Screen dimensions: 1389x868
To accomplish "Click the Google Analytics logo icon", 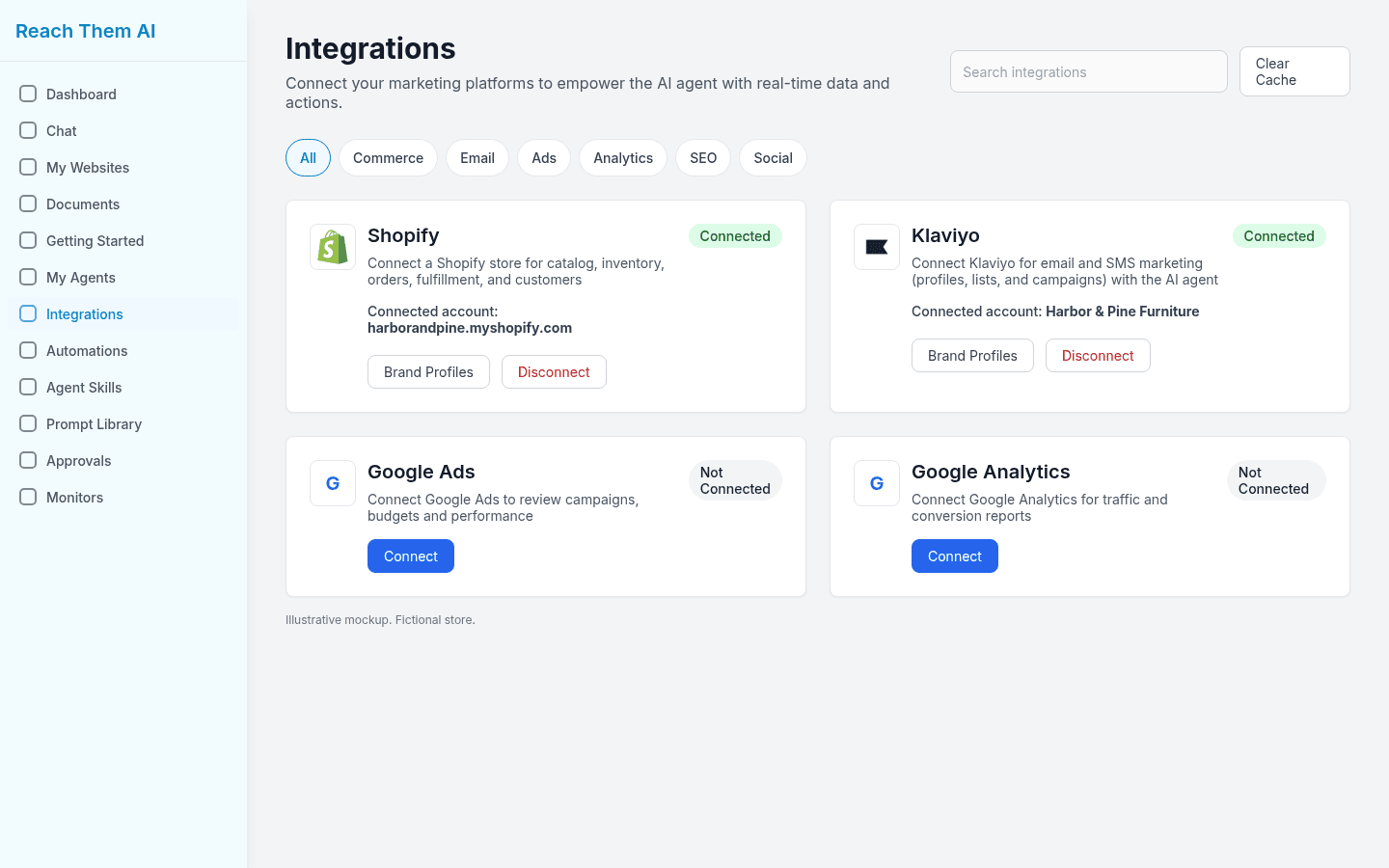I will [x=877, y=483].
